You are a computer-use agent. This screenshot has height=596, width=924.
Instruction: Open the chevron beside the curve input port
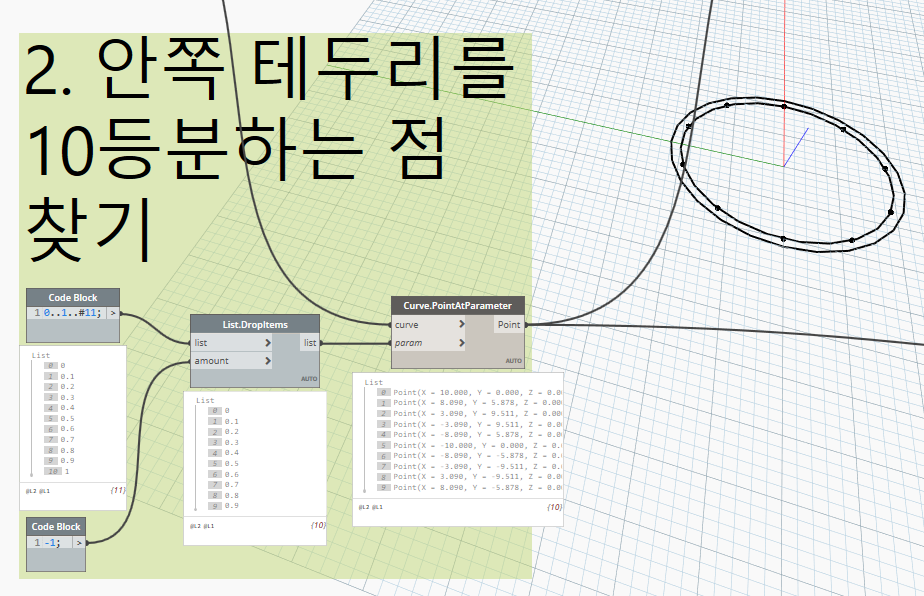pos(461,324)
